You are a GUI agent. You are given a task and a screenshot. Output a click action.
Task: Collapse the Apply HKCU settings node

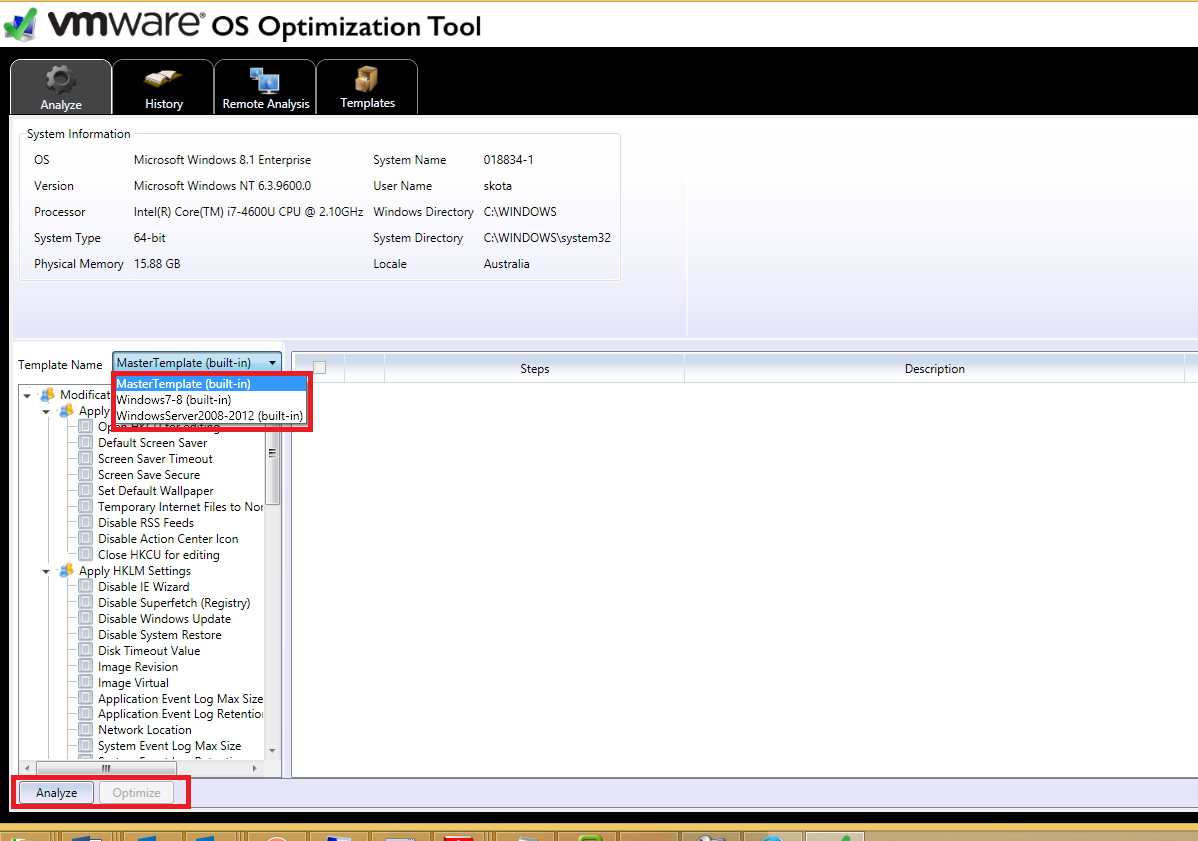(46, 412)
